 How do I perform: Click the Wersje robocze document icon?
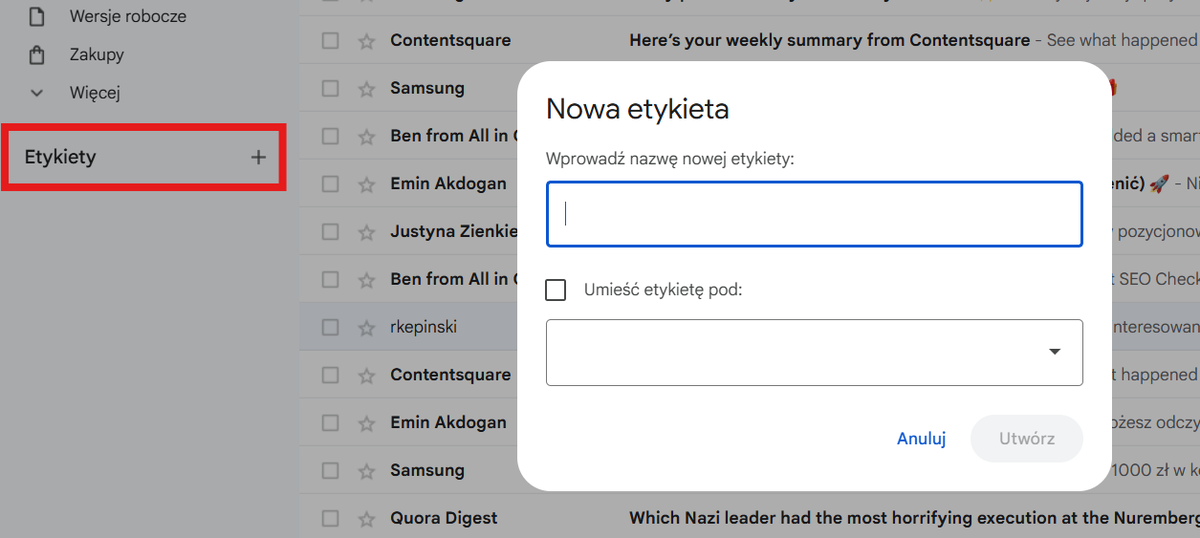(38, 16)
